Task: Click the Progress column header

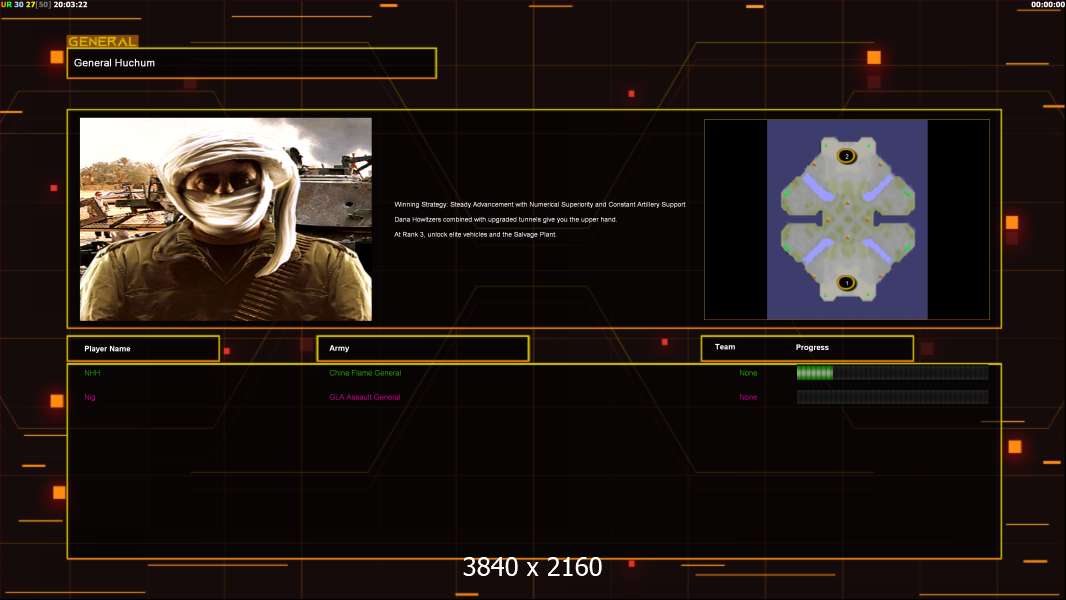Action: click(812, 347)
